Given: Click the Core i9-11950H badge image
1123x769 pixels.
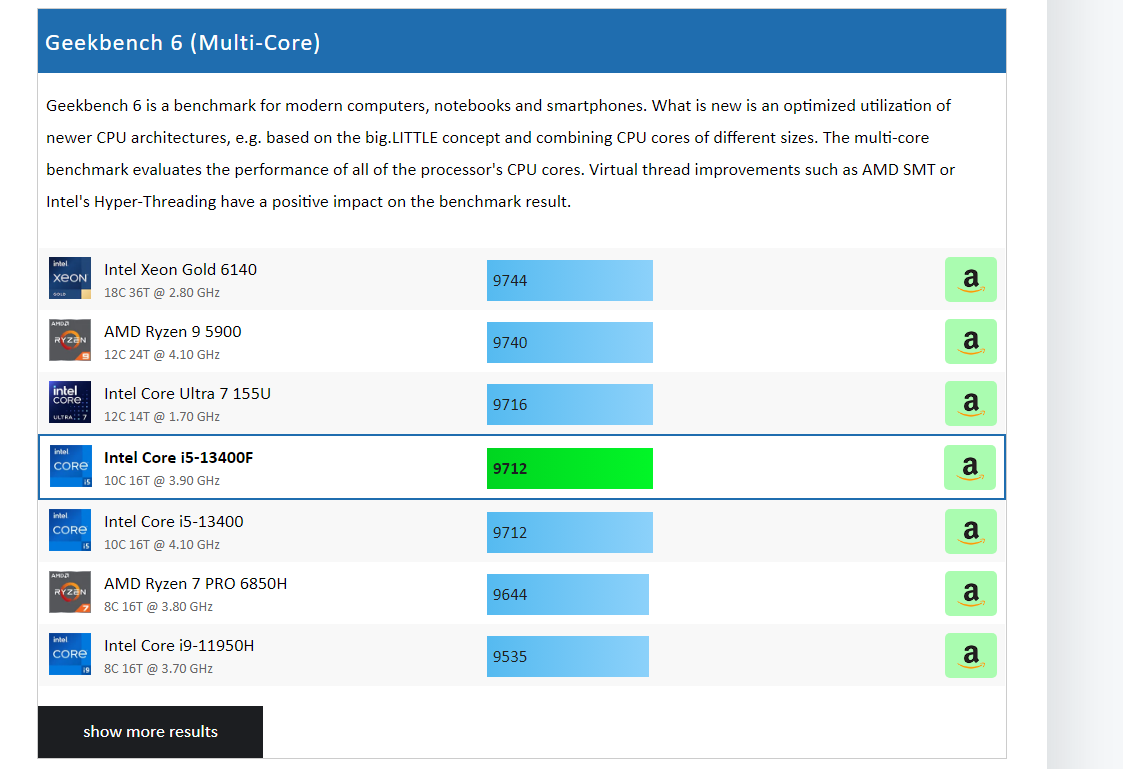Looking at the screenshot, I should (70, 654).
